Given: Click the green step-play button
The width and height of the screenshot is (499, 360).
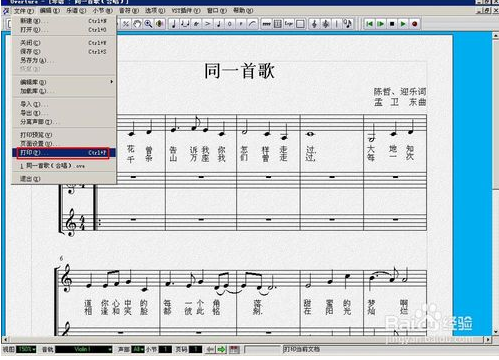Looking at the screenshot, I should (380, 24).
